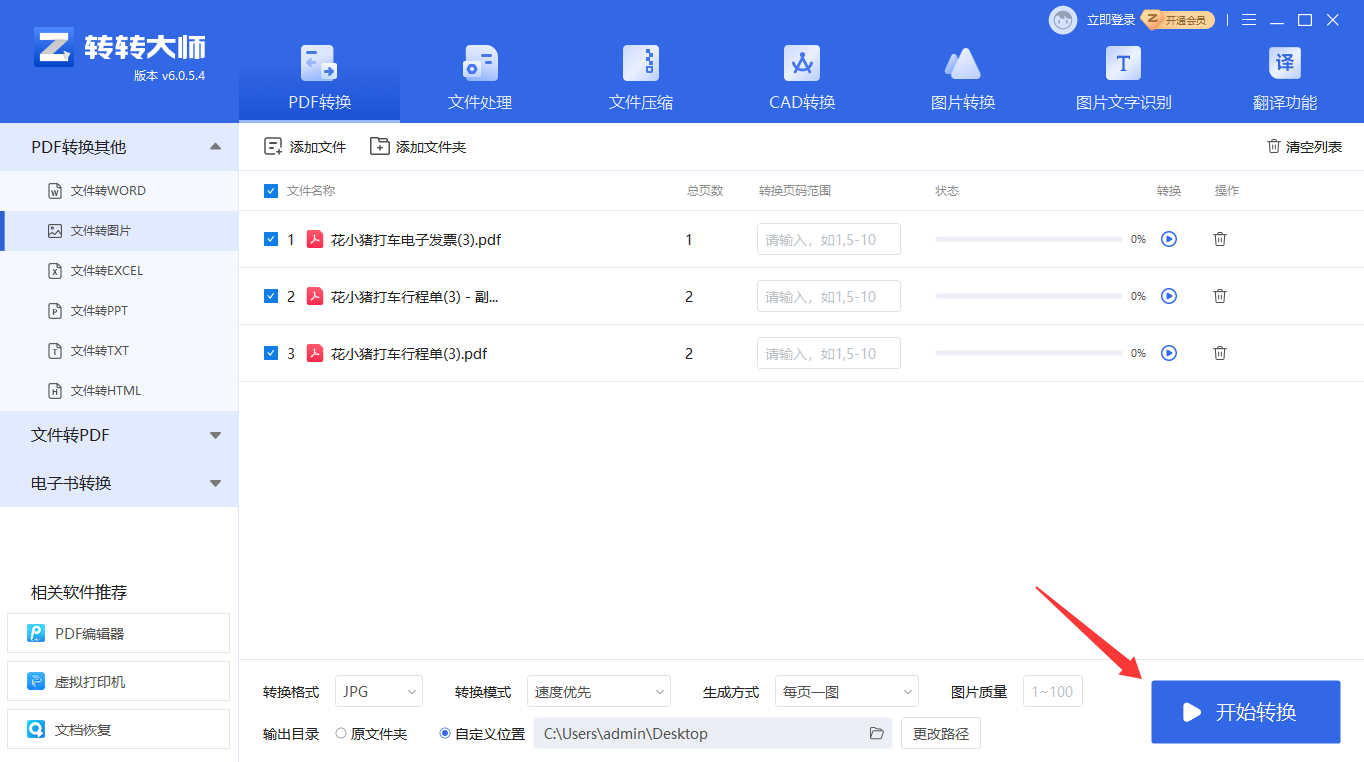Image resolution: width=1364 pixels, height=762 pixels.
Task: Click 更改路径 button
Action: [941, 734]
